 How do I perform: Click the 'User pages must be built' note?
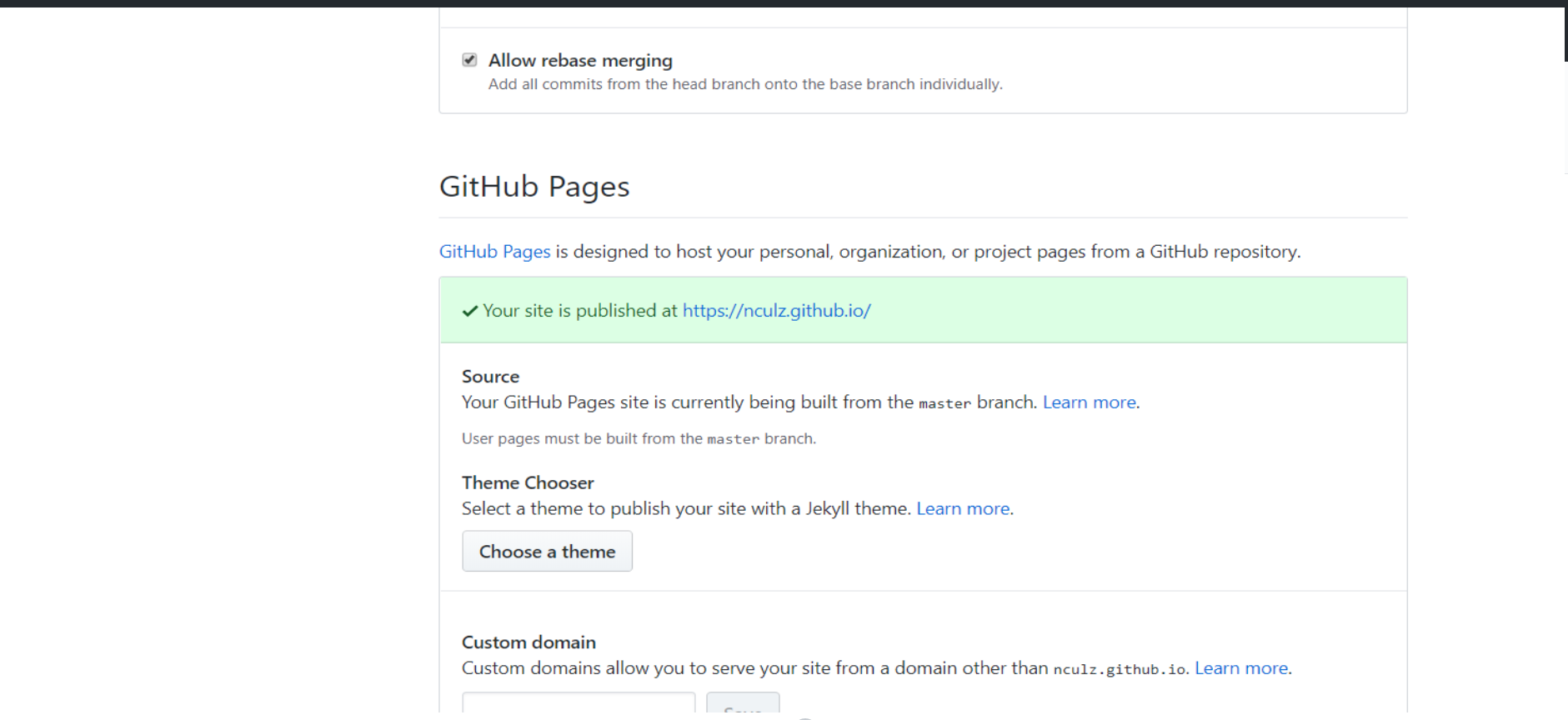[x=639, y=438]
